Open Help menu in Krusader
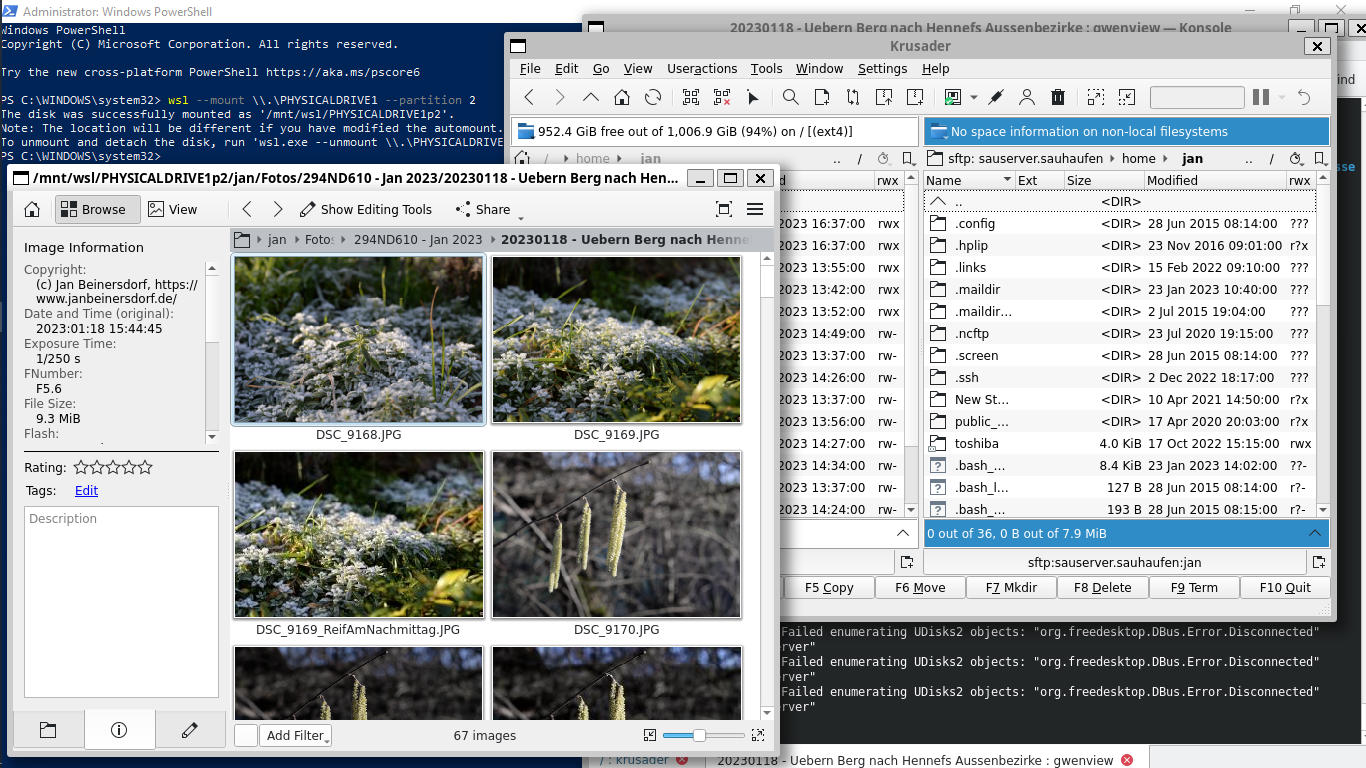 (935, 68)
